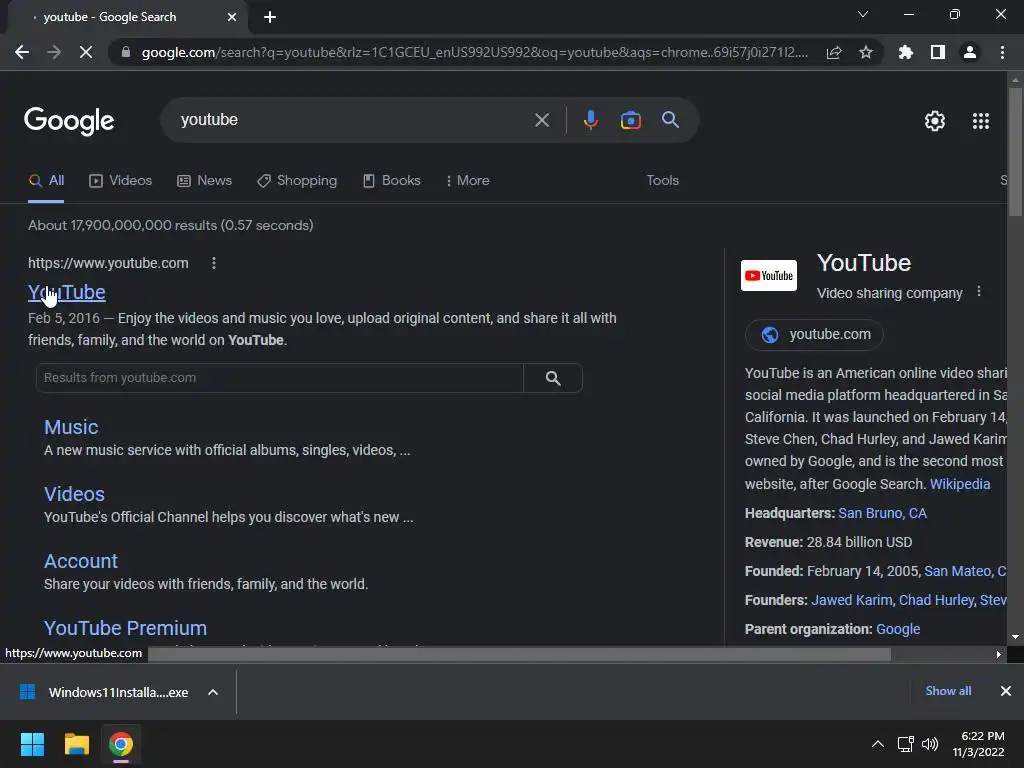Viewport: 1024px width, 768px height.
Task: Open Chrome three-dot menu
Action: [1002, 52]
